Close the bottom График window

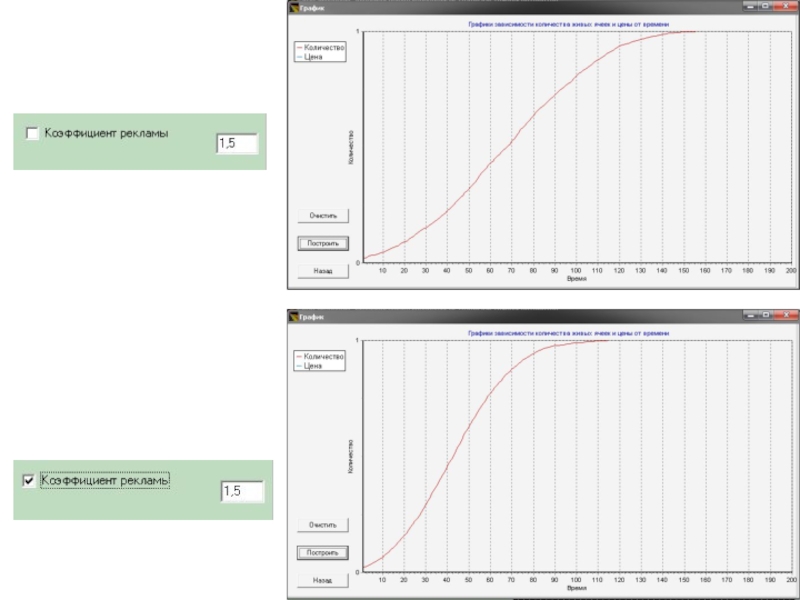point(786,315)
